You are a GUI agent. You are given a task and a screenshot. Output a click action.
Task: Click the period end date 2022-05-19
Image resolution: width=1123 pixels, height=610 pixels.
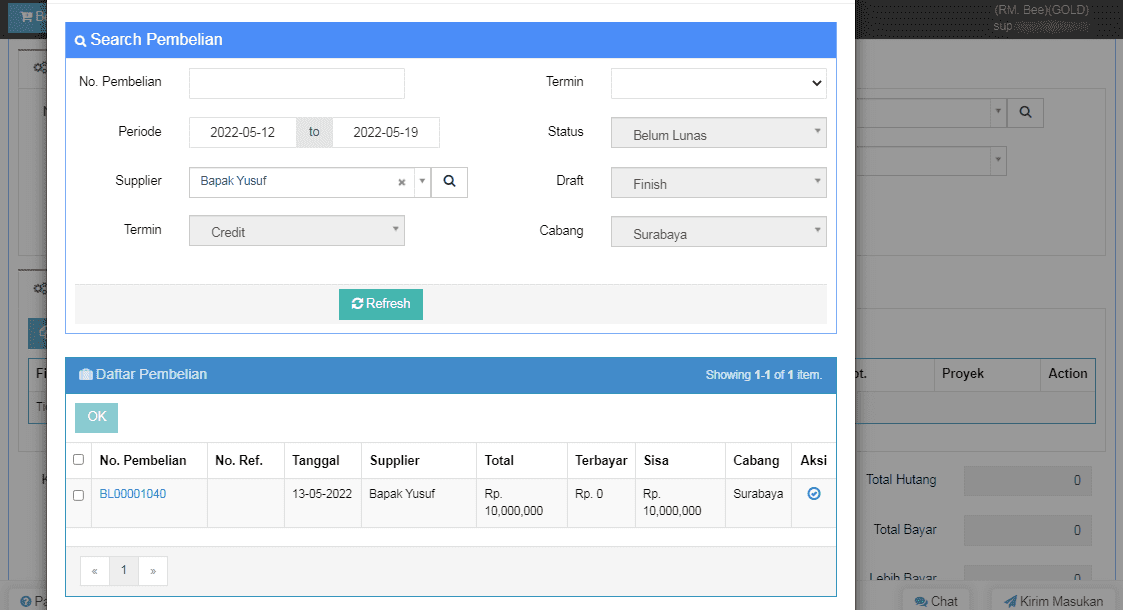click(x=386, y=132)
